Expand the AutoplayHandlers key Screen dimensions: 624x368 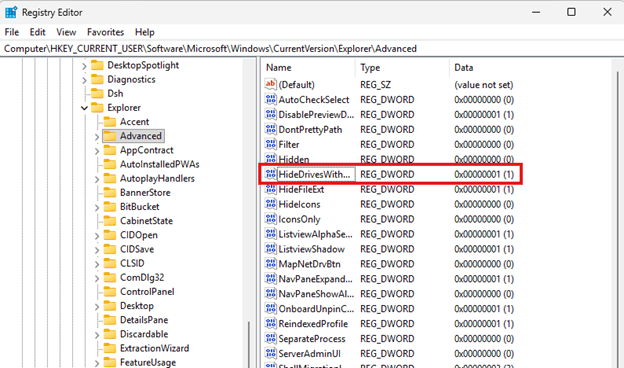point(97,179)
